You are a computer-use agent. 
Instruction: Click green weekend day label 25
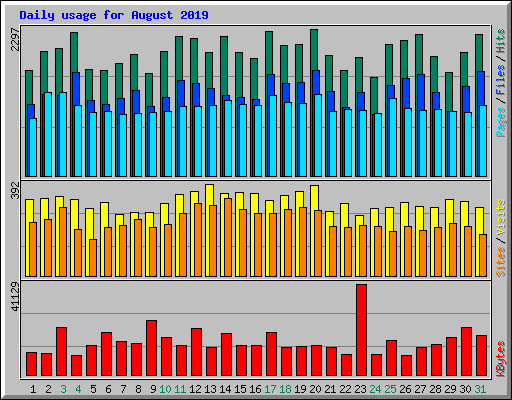(390, 389)
